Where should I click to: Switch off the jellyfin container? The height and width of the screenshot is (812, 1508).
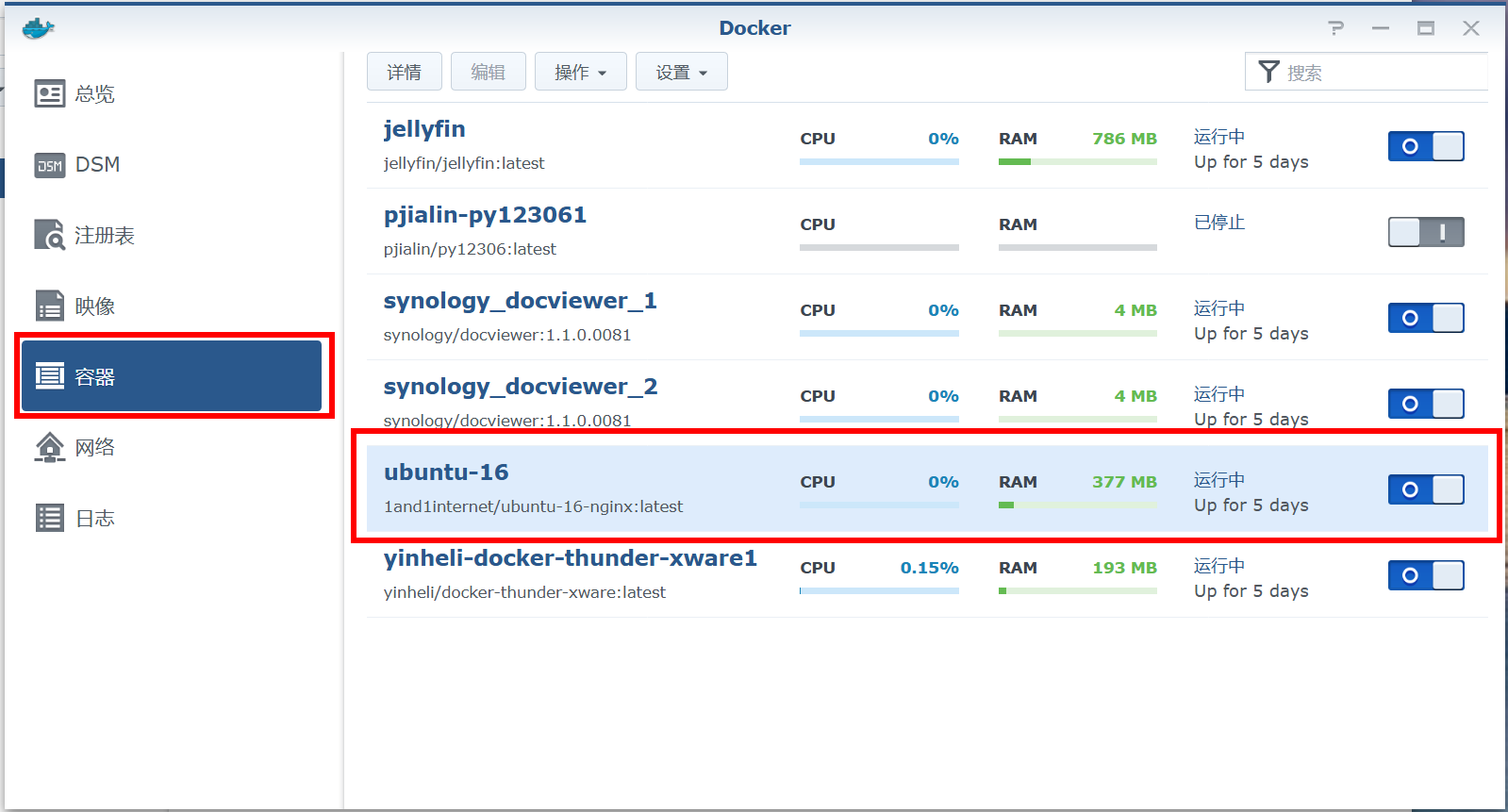point(1426,146)
